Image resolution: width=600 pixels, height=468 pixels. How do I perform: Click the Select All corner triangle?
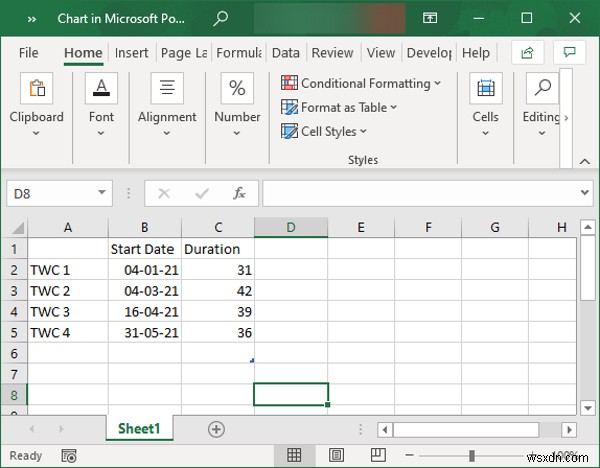click(17, 228)
